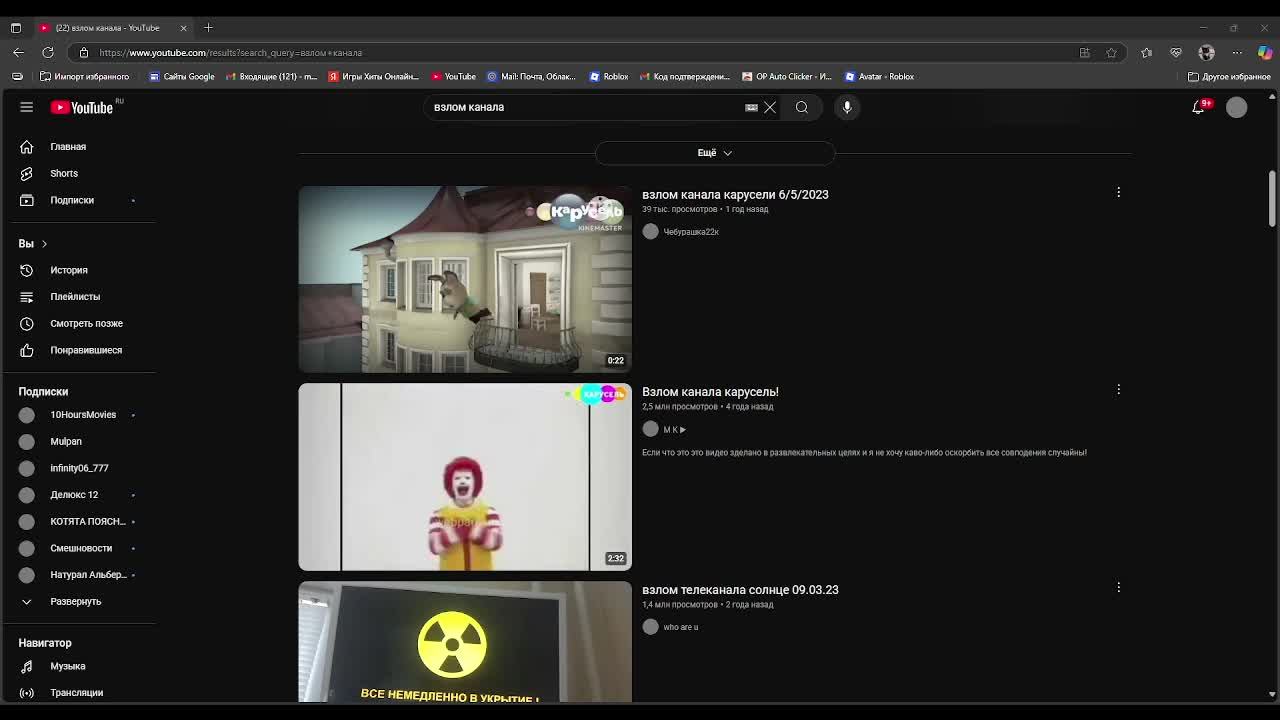Open the Входящие (121) Gmail bookmark
1280x720 pixels.
(271, 77)
